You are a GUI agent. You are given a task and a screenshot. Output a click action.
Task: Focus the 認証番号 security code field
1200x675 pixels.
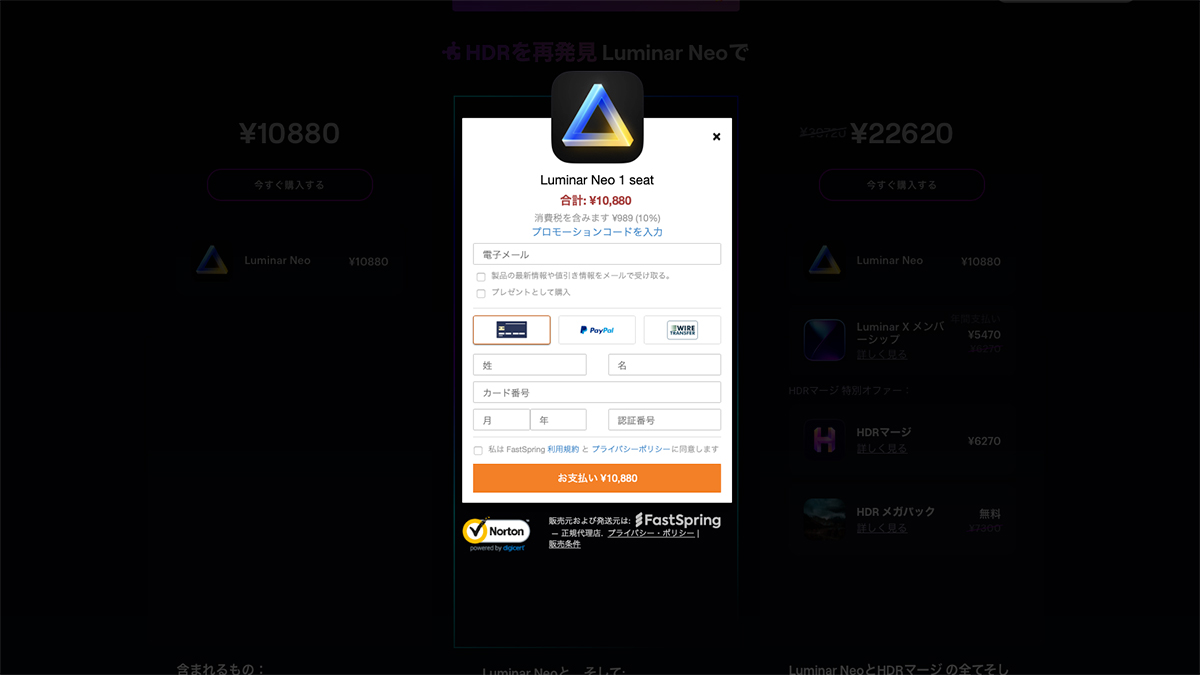[664, 420]
